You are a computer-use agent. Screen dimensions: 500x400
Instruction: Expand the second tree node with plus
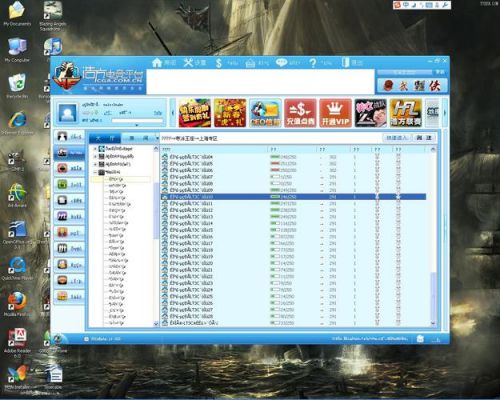(95, 156)
